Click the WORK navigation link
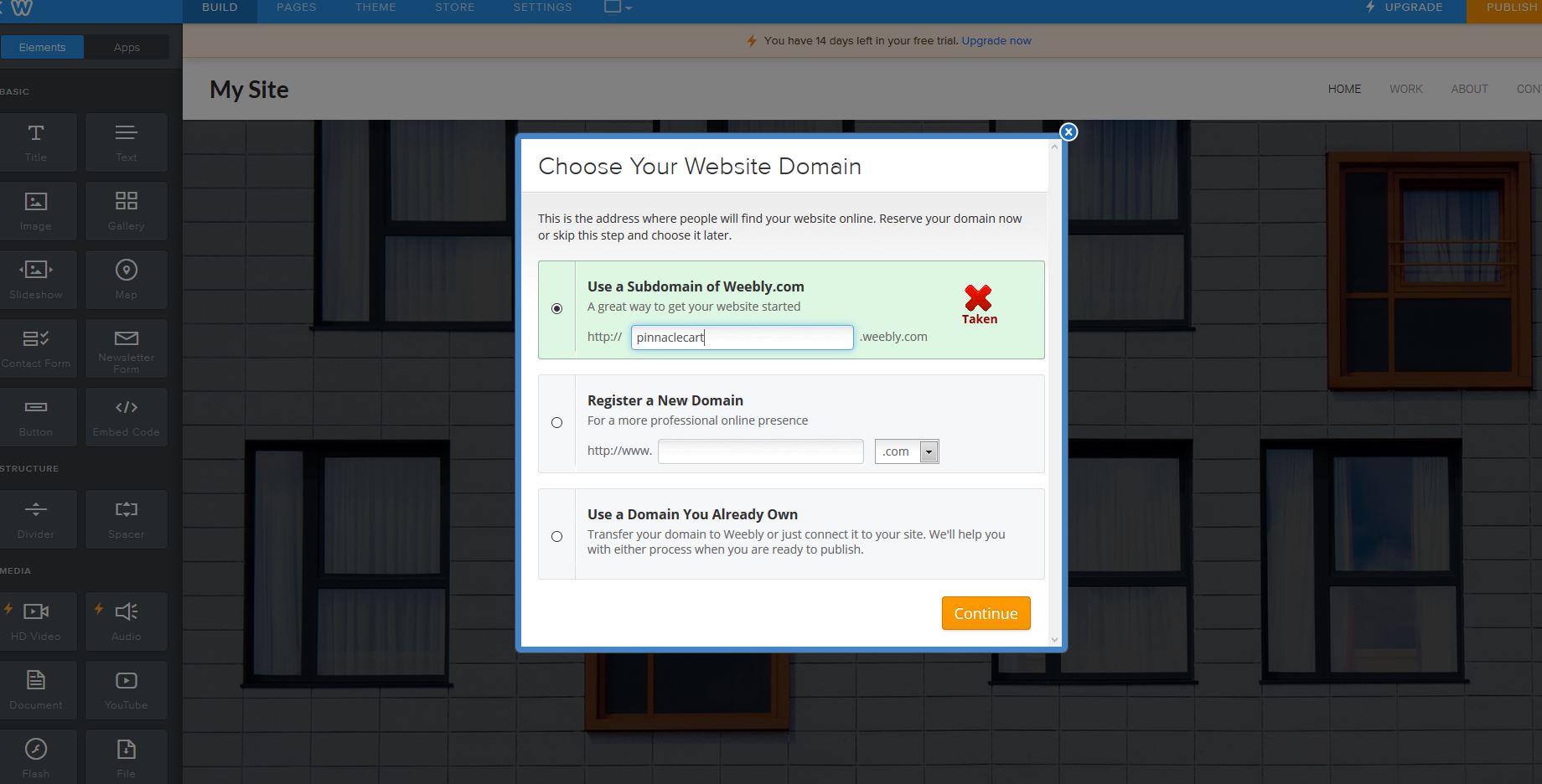Image resolution: width=1542 pixels, height=784 pixels. [1406, 89]
